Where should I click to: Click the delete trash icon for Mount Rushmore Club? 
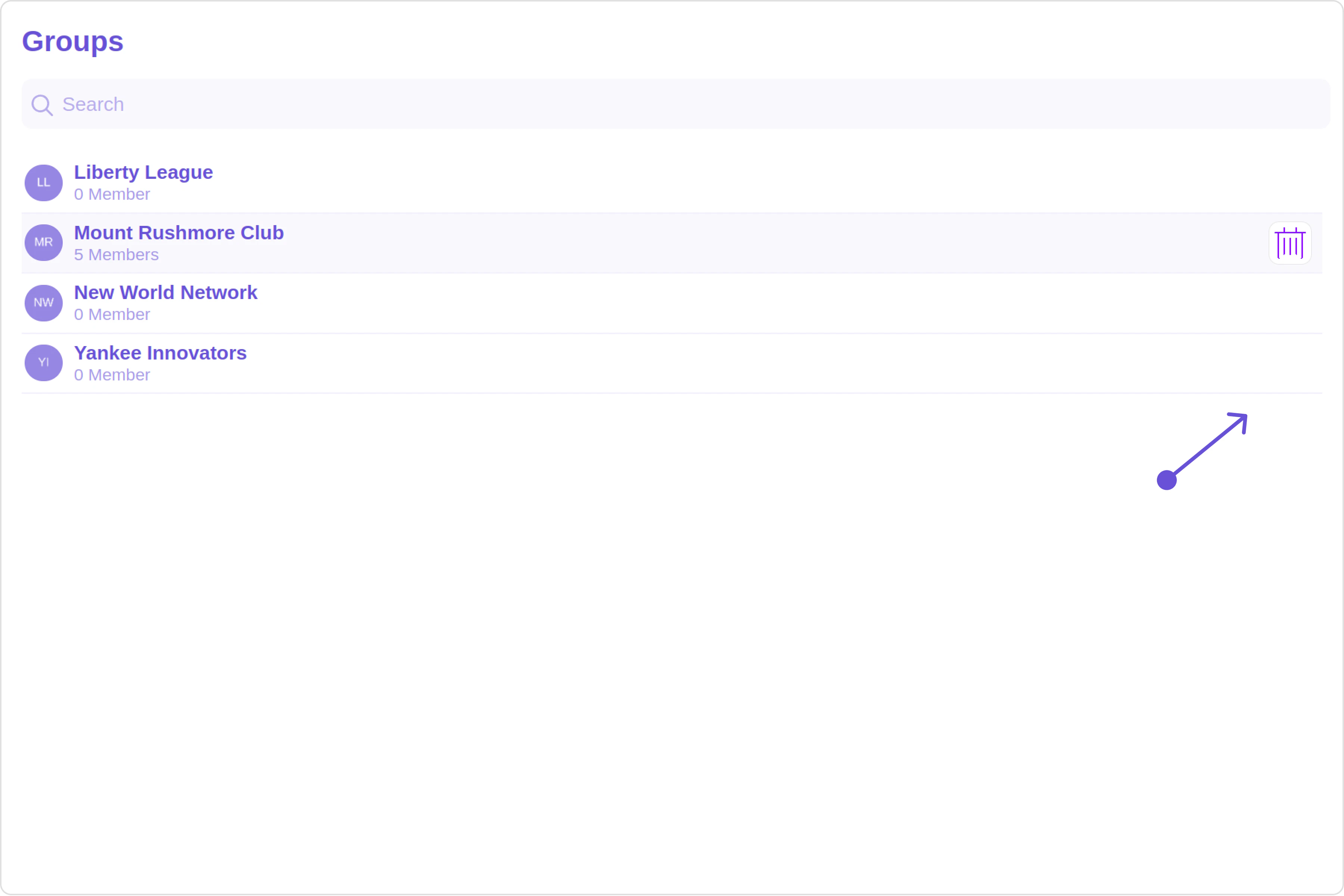(1290, 243)
